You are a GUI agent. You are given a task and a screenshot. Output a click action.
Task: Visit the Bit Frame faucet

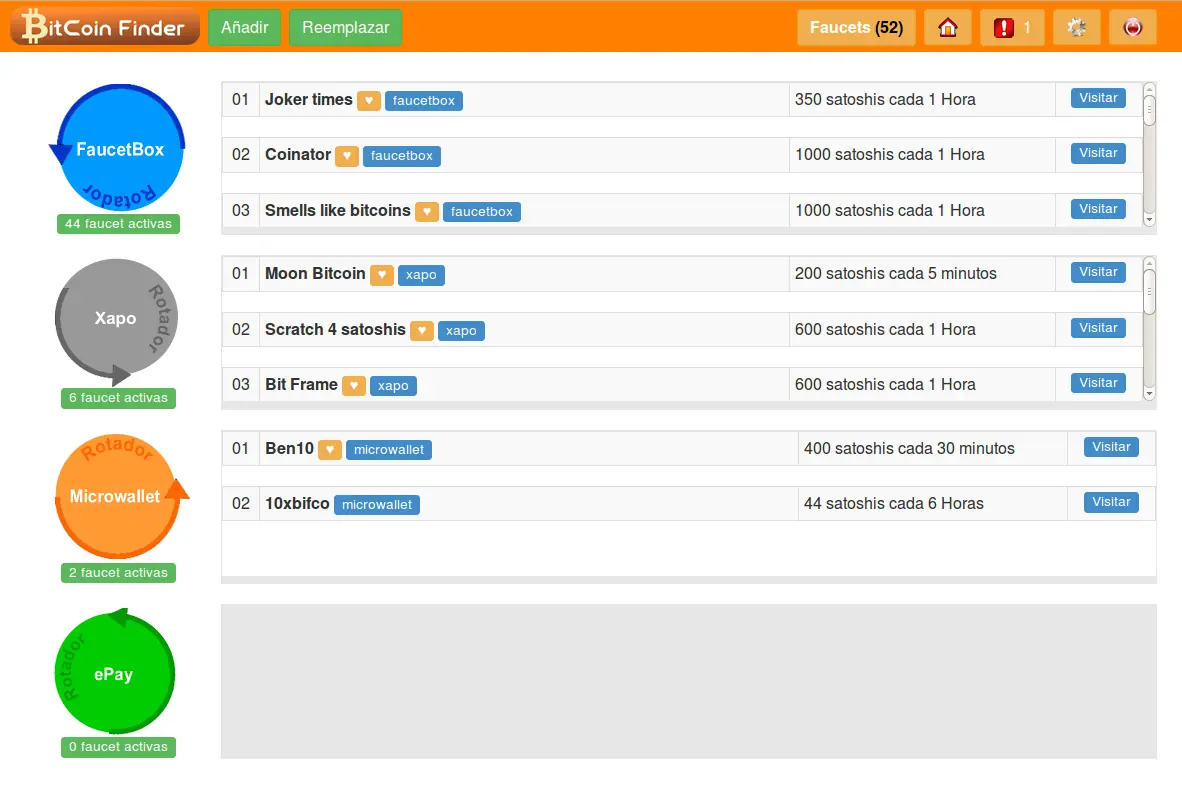[1098, 383]
